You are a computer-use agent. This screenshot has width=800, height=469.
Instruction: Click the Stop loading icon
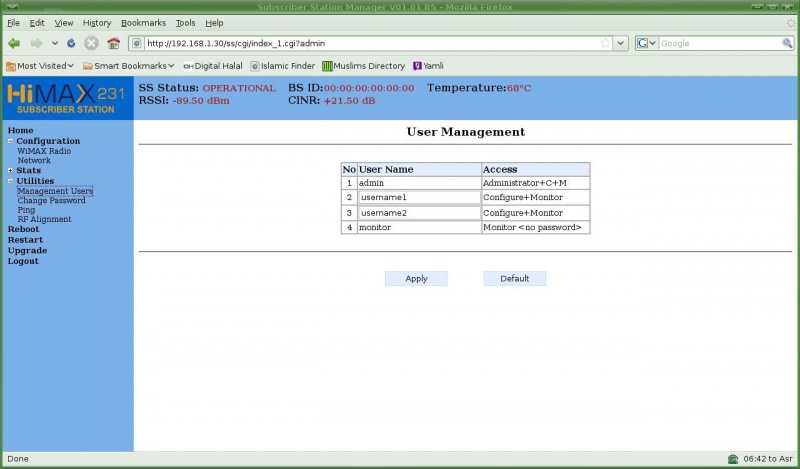[x=91, y=43]
